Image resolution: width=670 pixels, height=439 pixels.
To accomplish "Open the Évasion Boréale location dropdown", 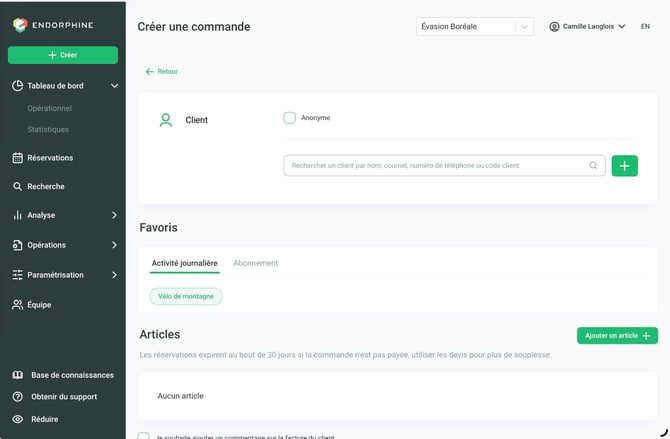I will click(475, 27).
